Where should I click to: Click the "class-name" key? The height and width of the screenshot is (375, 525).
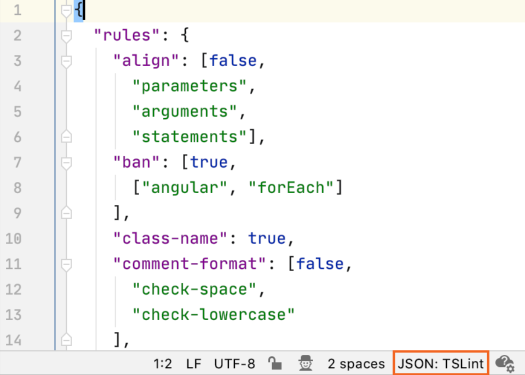170,238
